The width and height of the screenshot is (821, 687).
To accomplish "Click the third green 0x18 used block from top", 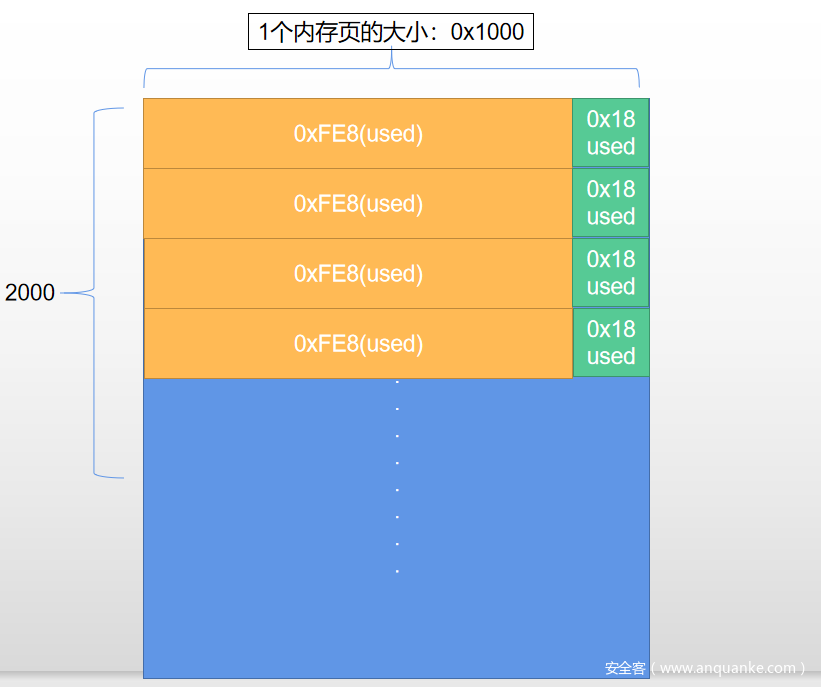I will point(610,273).
